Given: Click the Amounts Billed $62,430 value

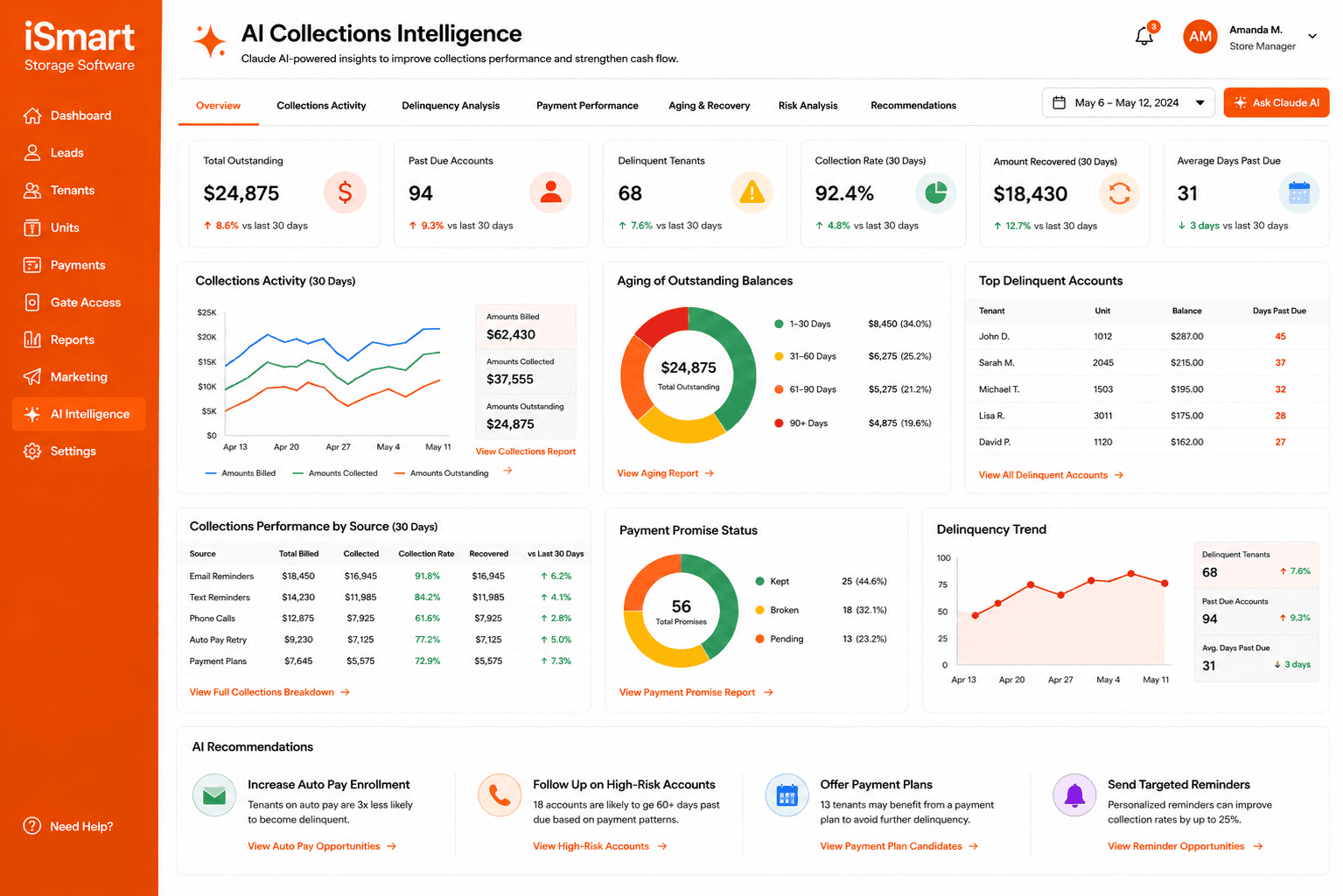Looking at the screenshot, I should pos(511,334).
